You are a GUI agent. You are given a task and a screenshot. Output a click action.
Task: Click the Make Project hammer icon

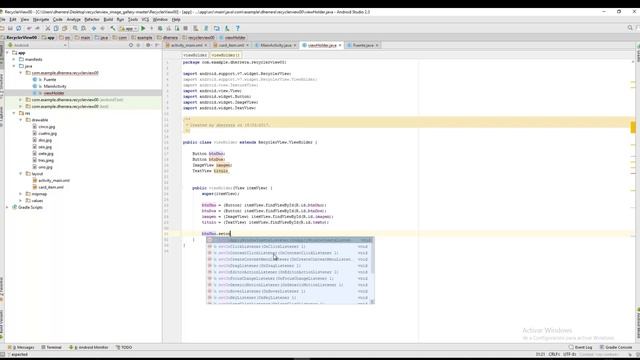click(x=113, y=28)
